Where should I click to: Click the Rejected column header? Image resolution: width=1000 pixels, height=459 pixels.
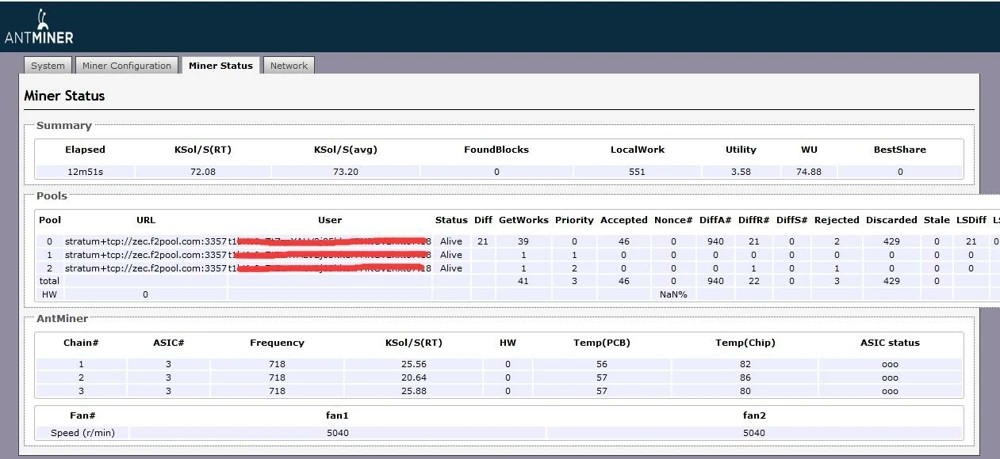837,220
